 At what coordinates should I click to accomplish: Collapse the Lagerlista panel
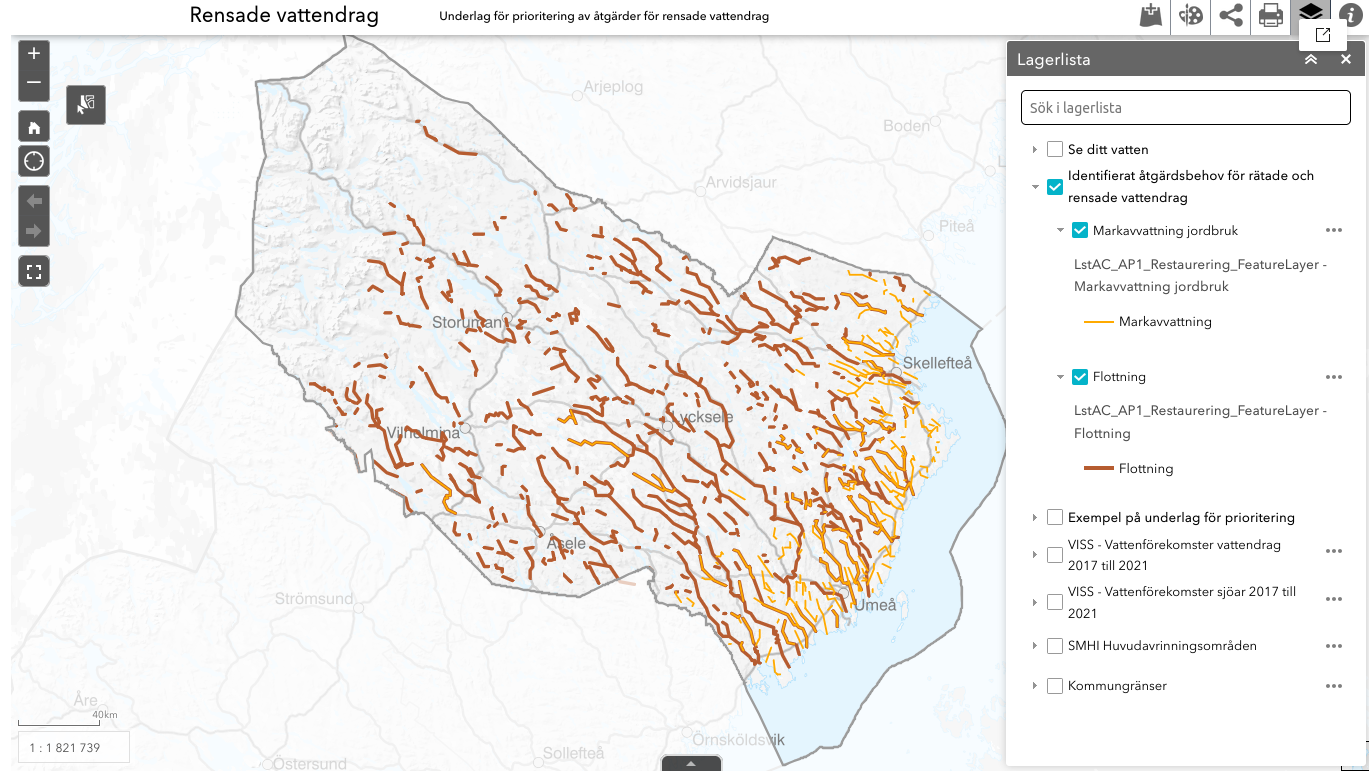(1311, 60)
